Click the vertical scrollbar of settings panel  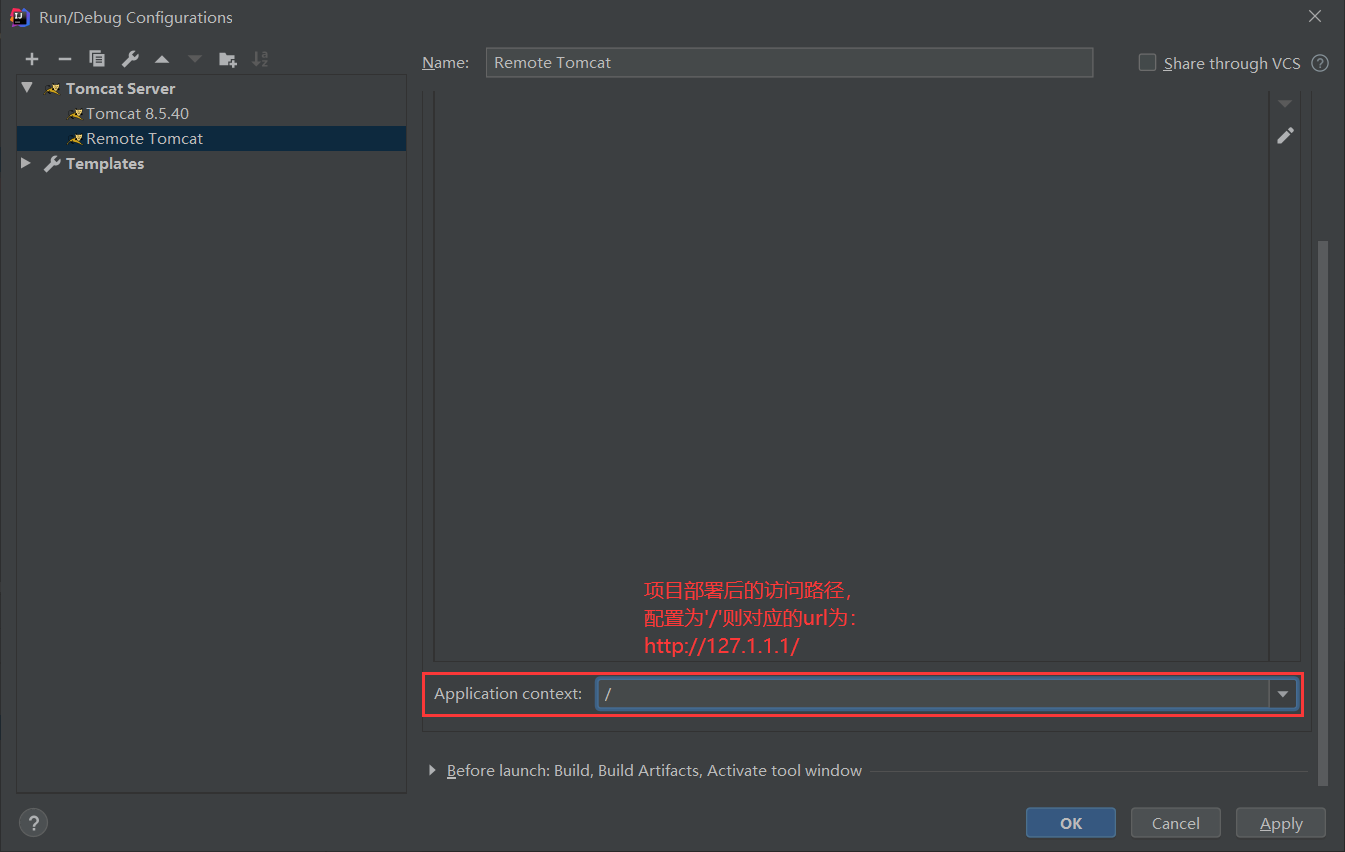pos(1323,512)
